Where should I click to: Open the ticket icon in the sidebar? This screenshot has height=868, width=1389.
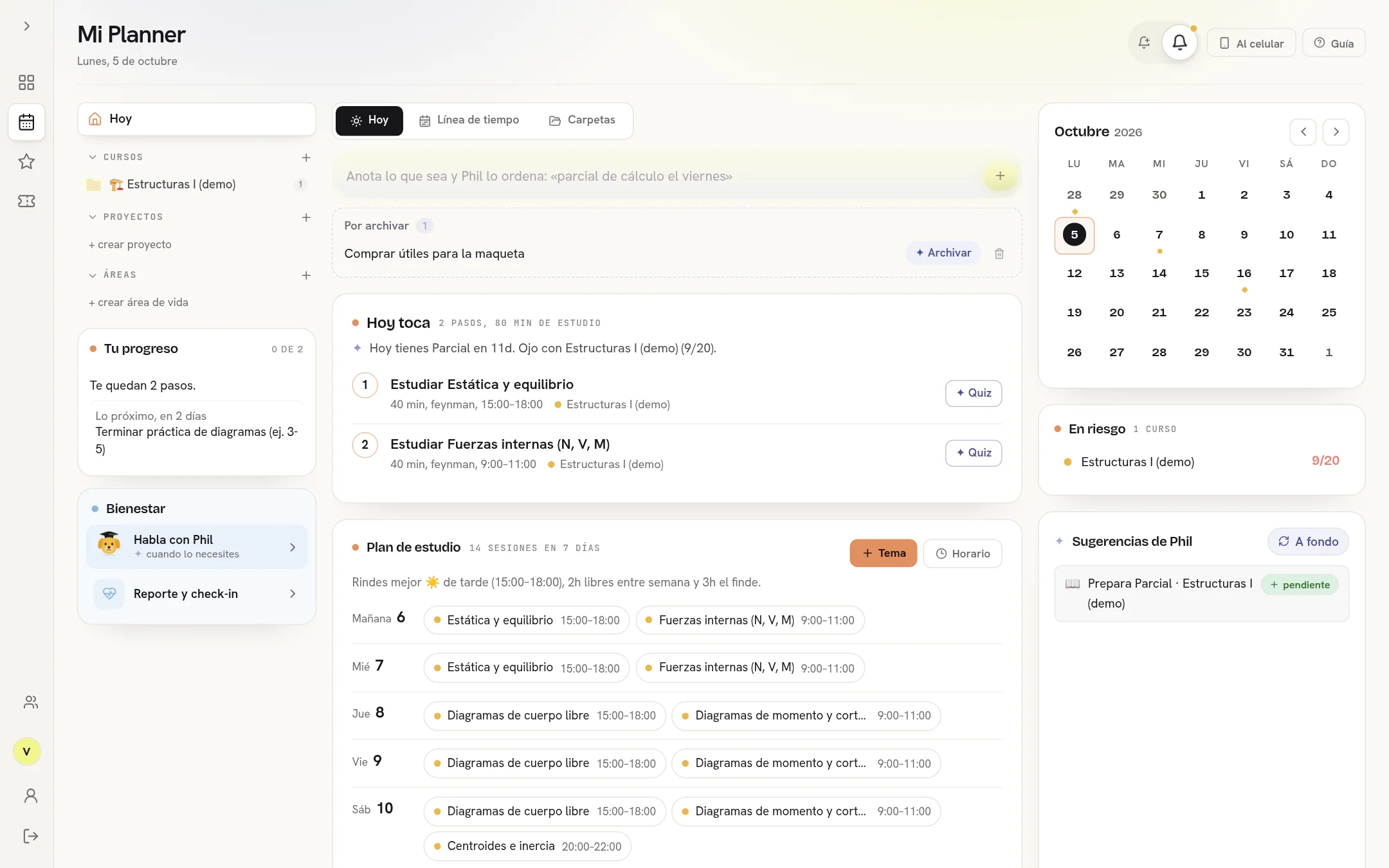click(26, 201)
